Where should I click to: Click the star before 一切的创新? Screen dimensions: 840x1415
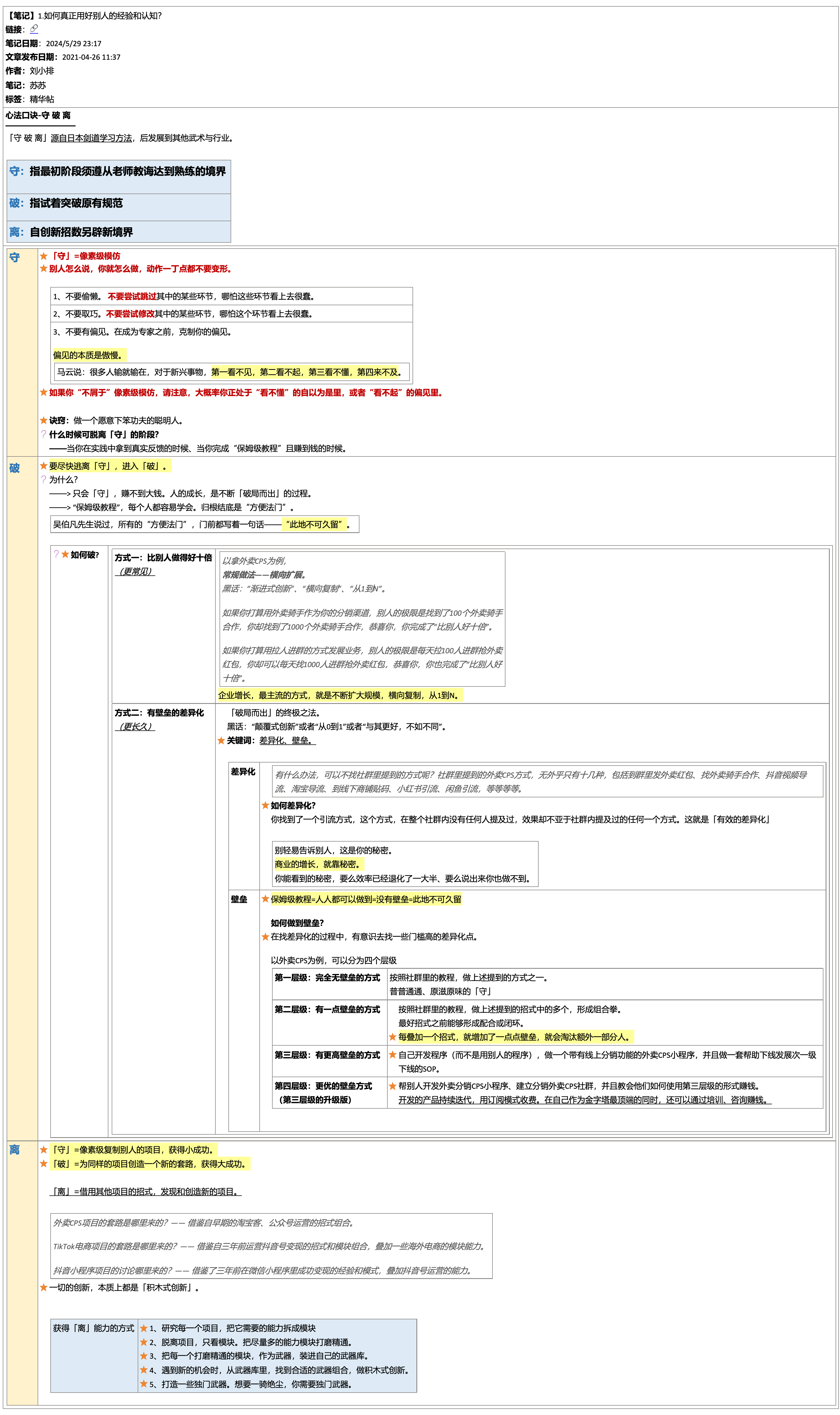44,1287
